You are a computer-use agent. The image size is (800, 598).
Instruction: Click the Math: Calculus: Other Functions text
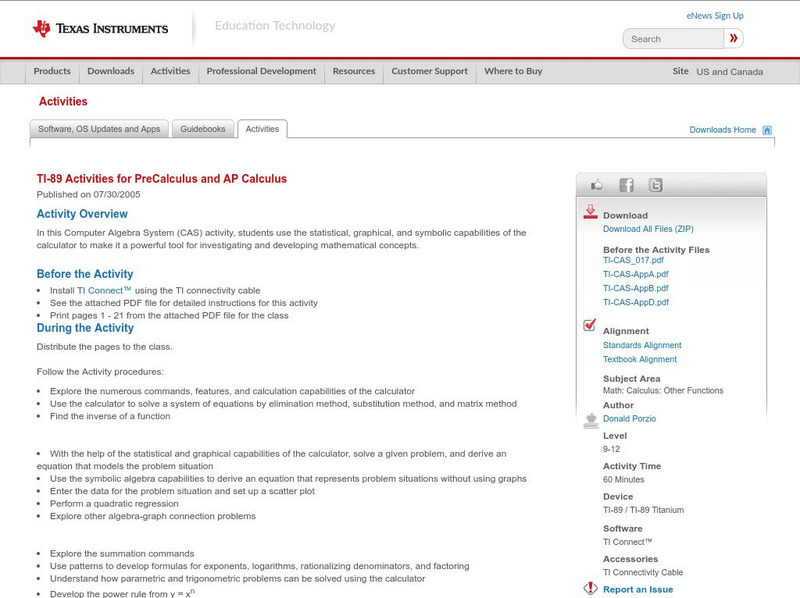pyautogui.click(x=663, y=391)
